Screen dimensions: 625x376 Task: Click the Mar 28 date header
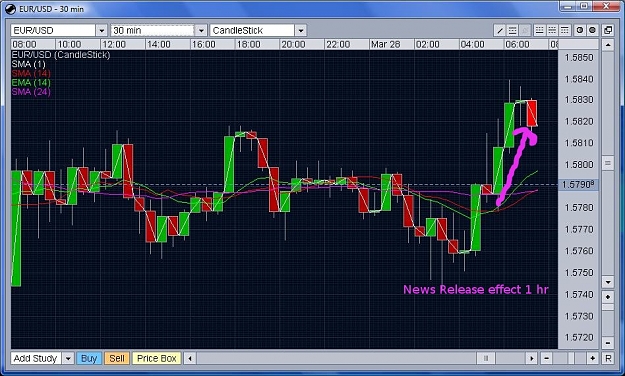click(x=385, y=44)
